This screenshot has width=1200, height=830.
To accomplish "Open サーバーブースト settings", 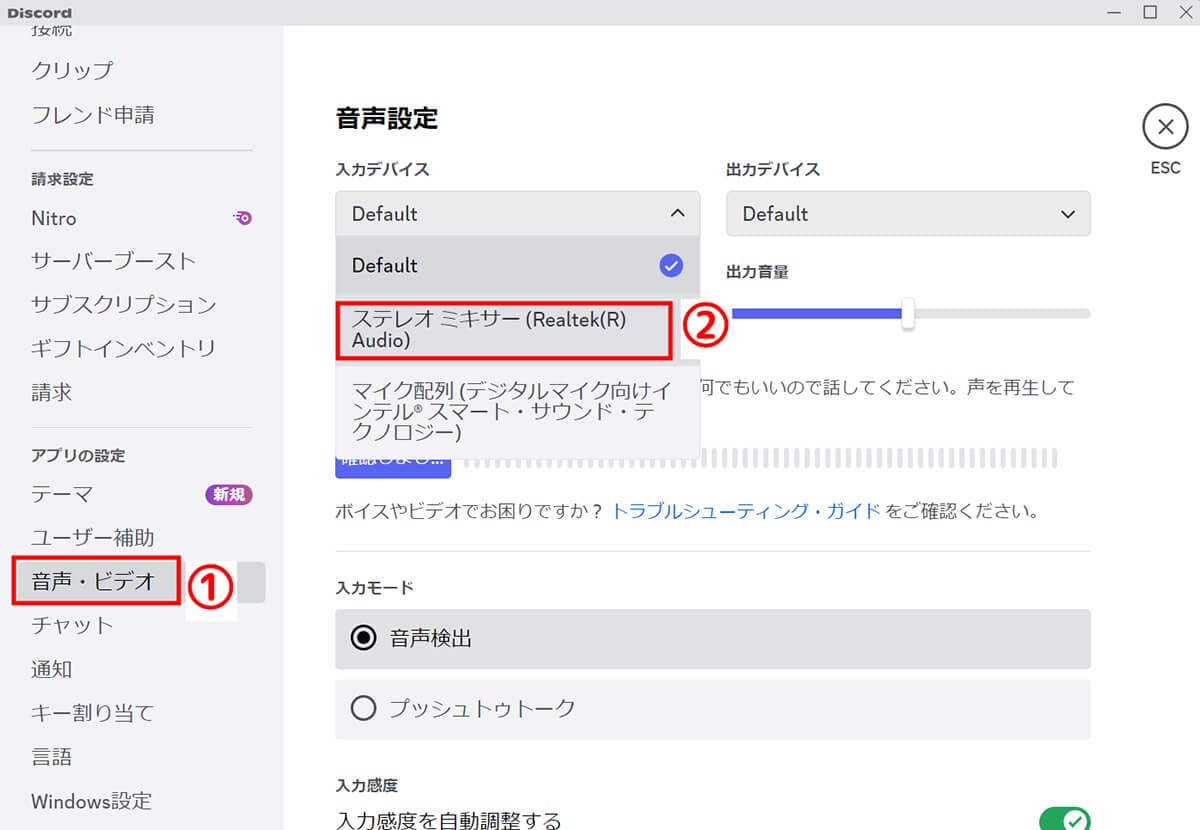I will 113,261.
